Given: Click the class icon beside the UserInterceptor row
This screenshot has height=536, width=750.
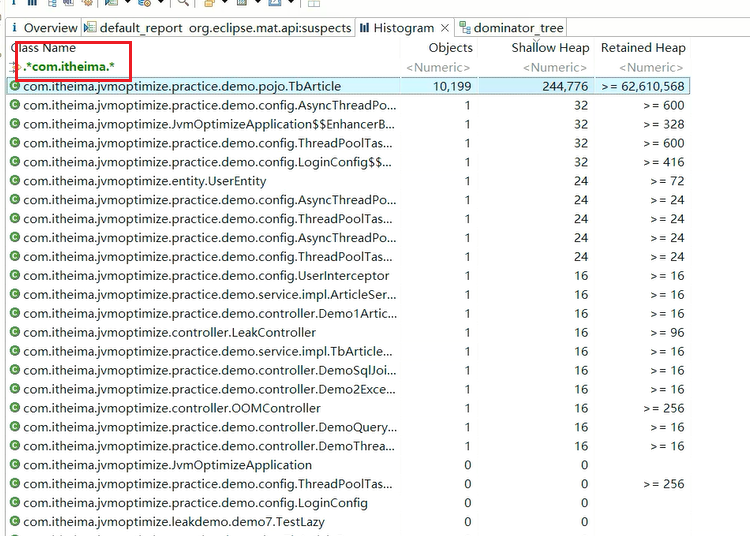Looking at the screenshot, I should 14,276.
